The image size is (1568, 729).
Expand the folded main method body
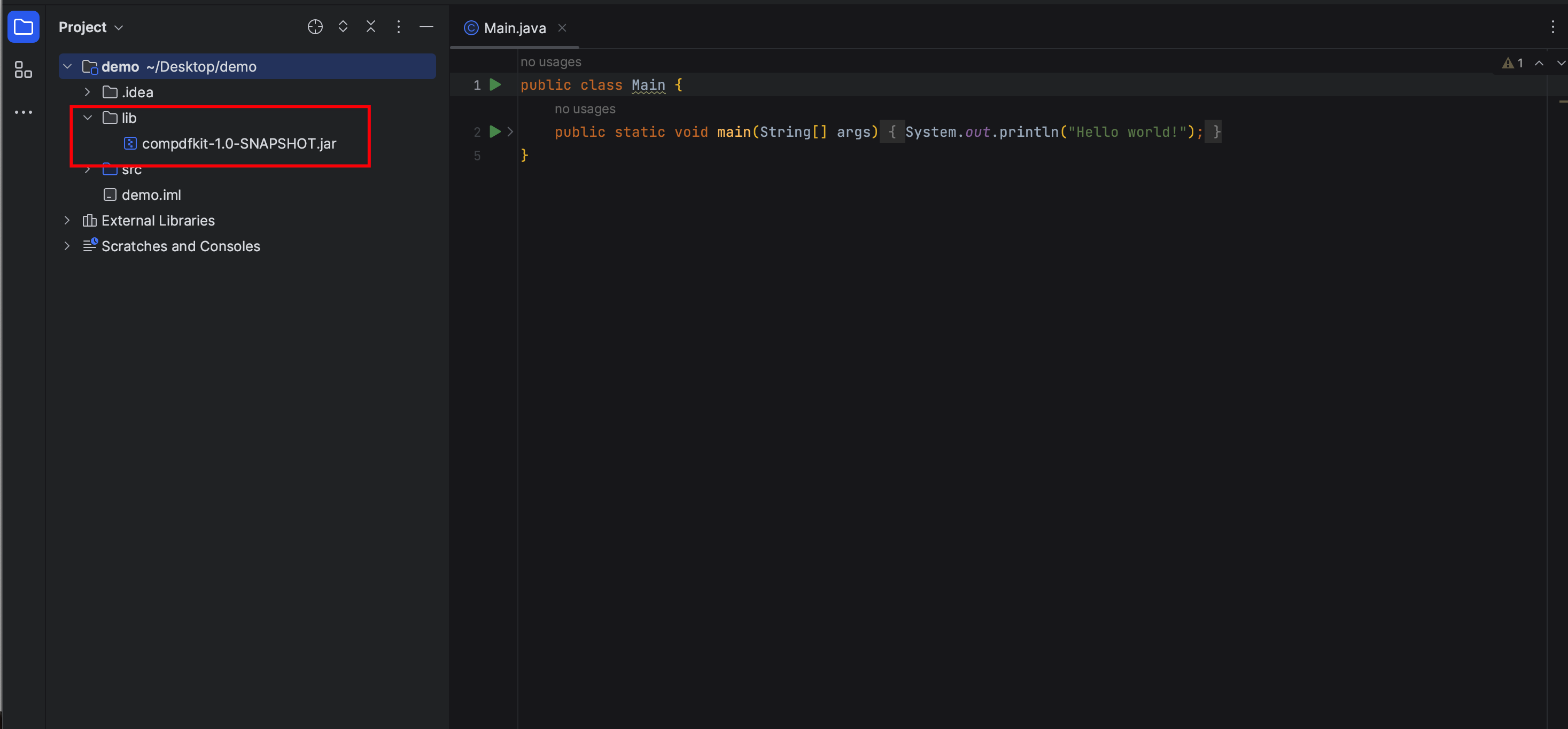(x=510, y=131)
